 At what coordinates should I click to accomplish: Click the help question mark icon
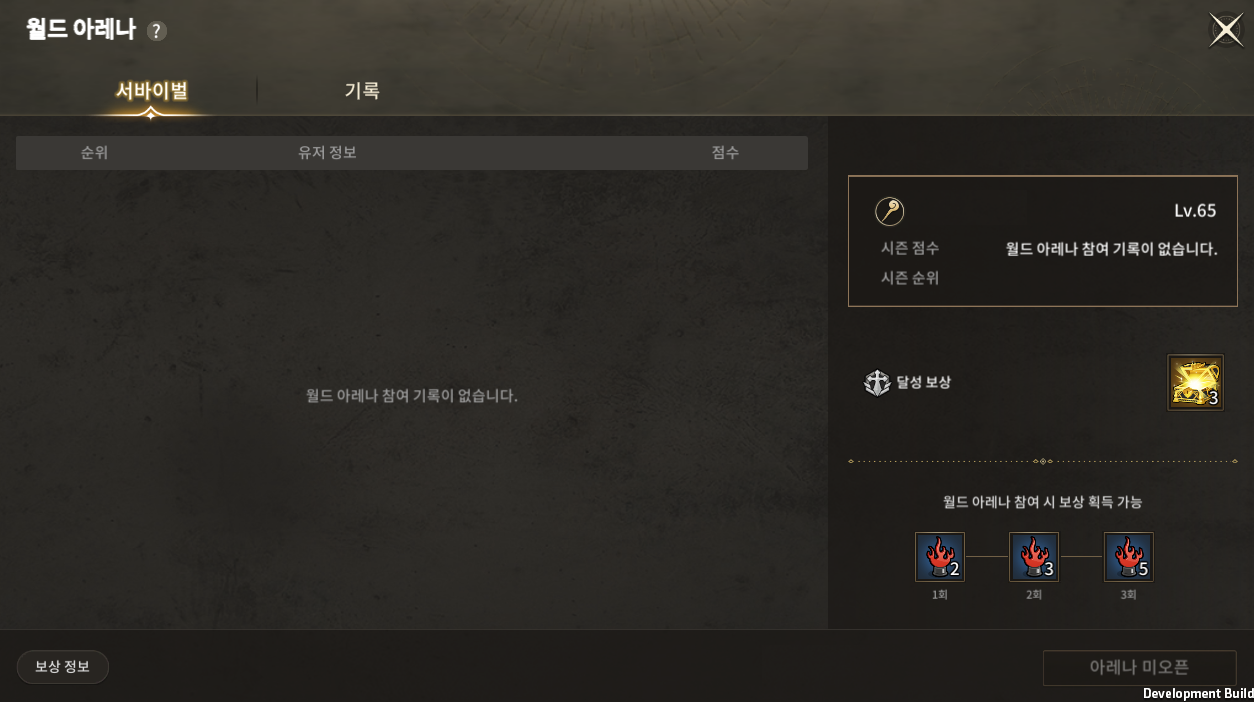click(157, 31)
